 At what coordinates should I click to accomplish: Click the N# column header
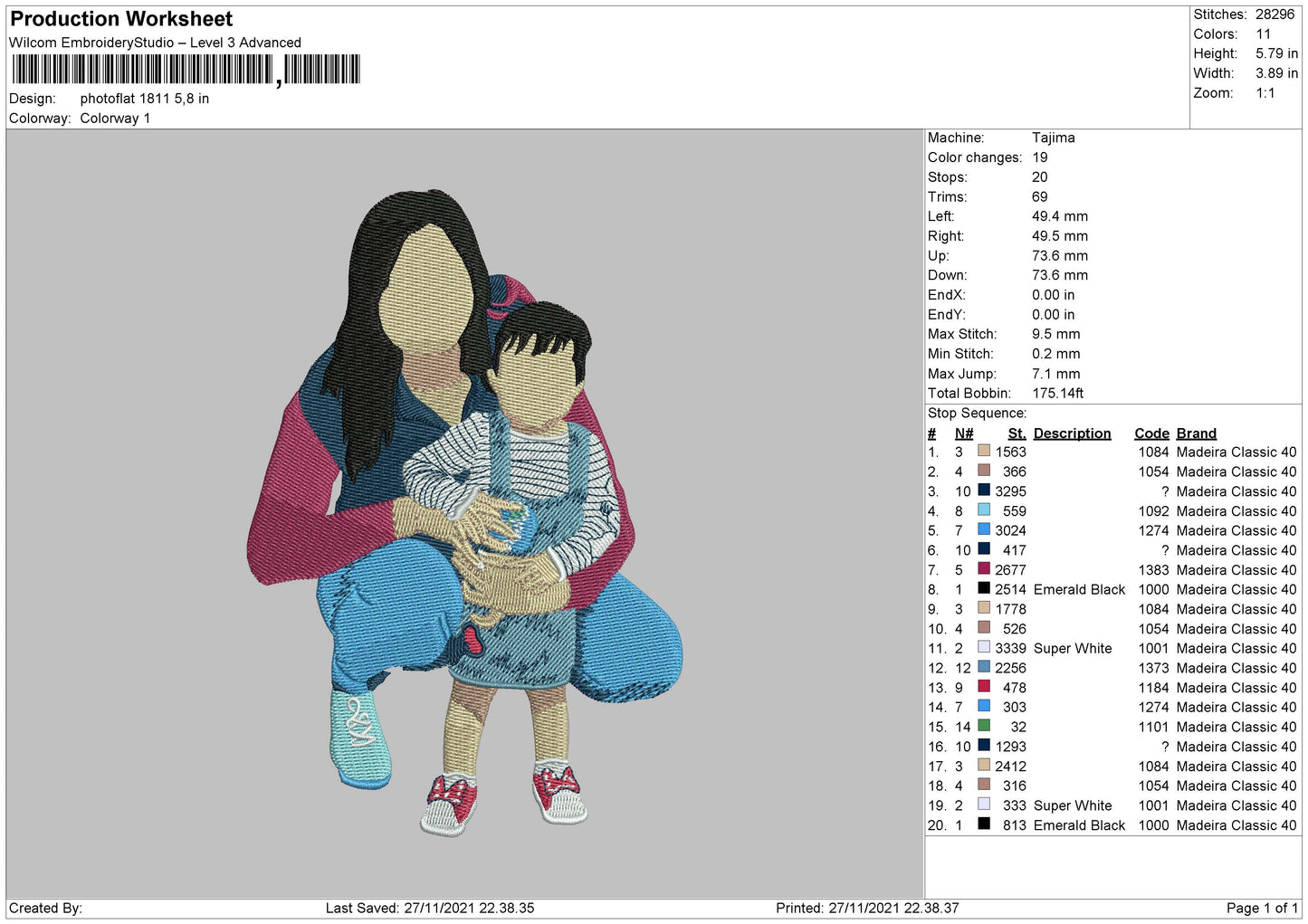pyautogui.click(x=964, y=433)
